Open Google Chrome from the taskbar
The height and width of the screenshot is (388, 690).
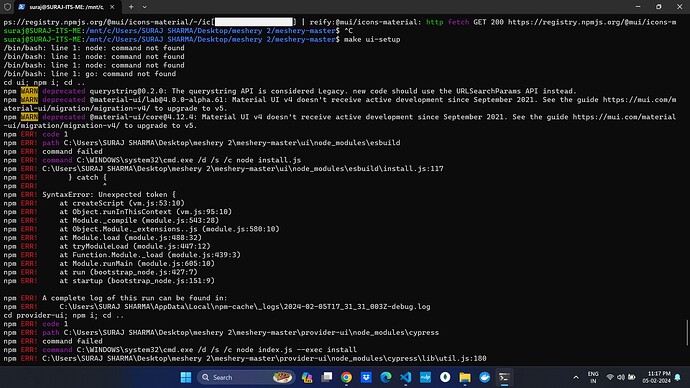tap(346, 377)
